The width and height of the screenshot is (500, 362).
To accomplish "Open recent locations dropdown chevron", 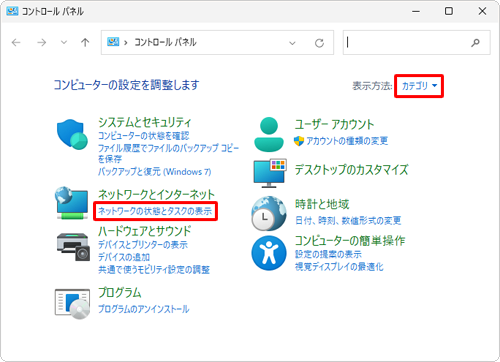I will tap(64, 42).
